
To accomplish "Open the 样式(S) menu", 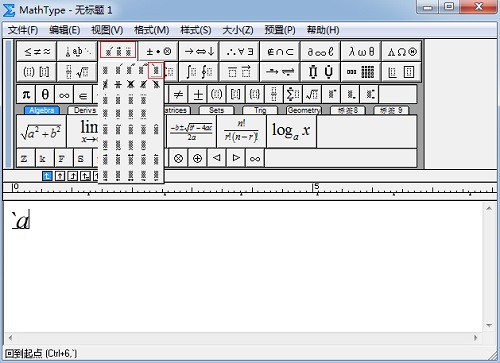I will [196, 30].
